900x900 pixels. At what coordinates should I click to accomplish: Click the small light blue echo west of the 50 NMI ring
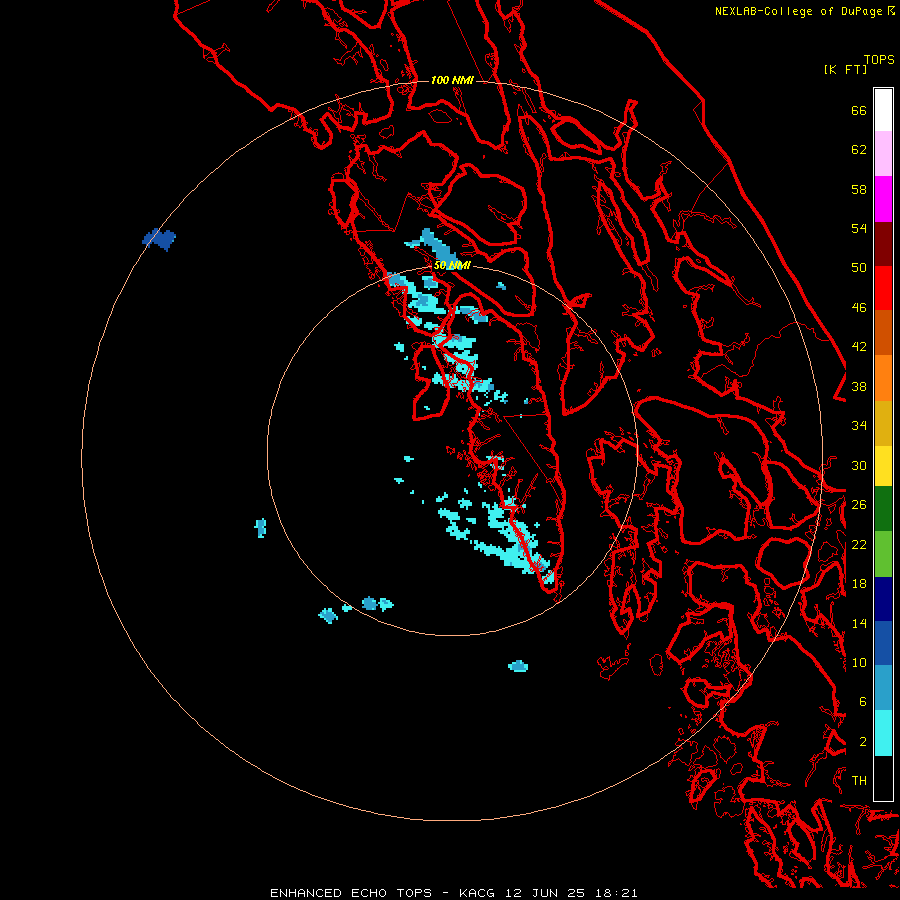point(261,527)
